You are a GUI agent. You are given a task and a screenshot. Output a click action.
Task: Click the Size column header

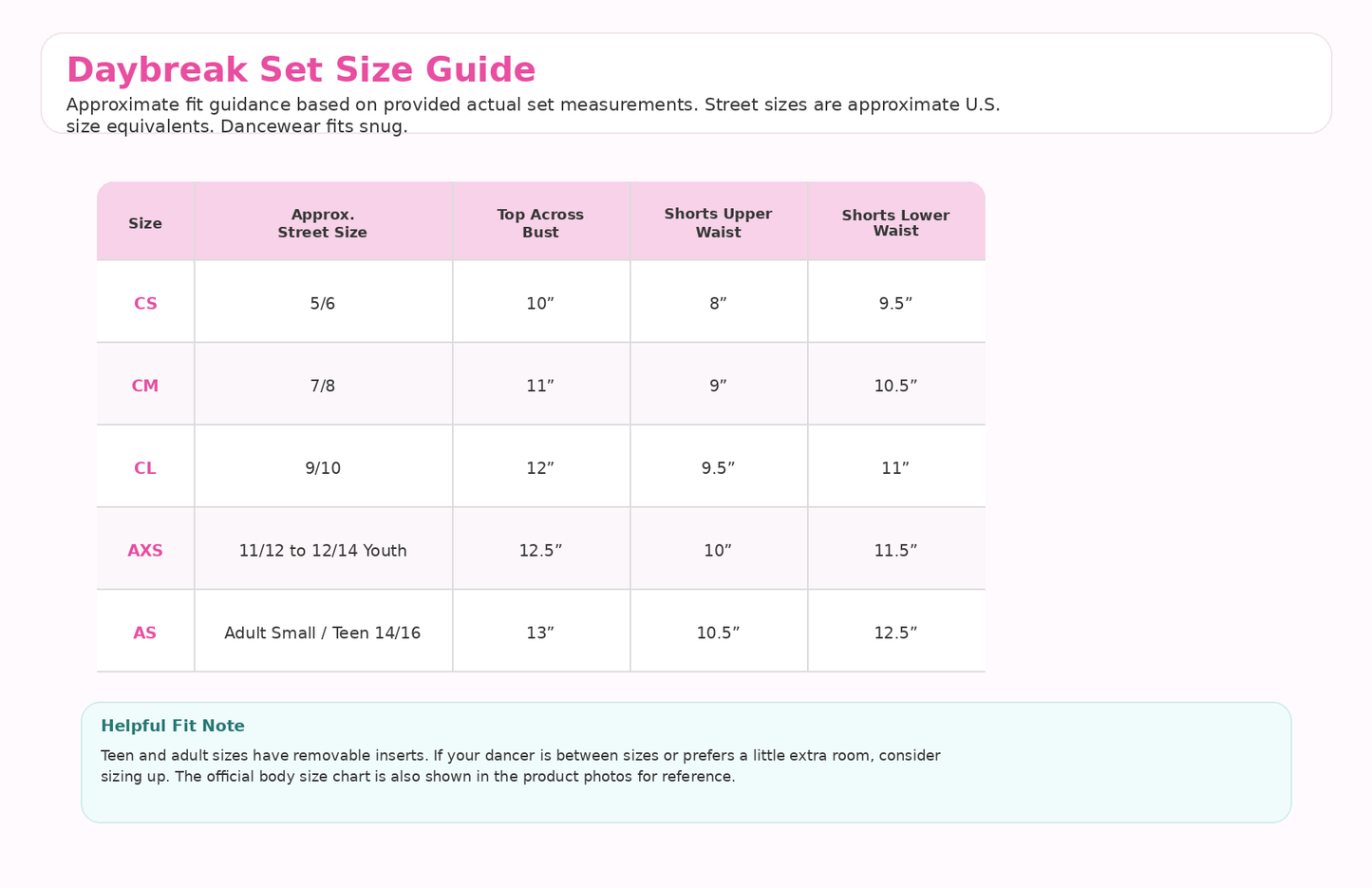pos(145,224)
